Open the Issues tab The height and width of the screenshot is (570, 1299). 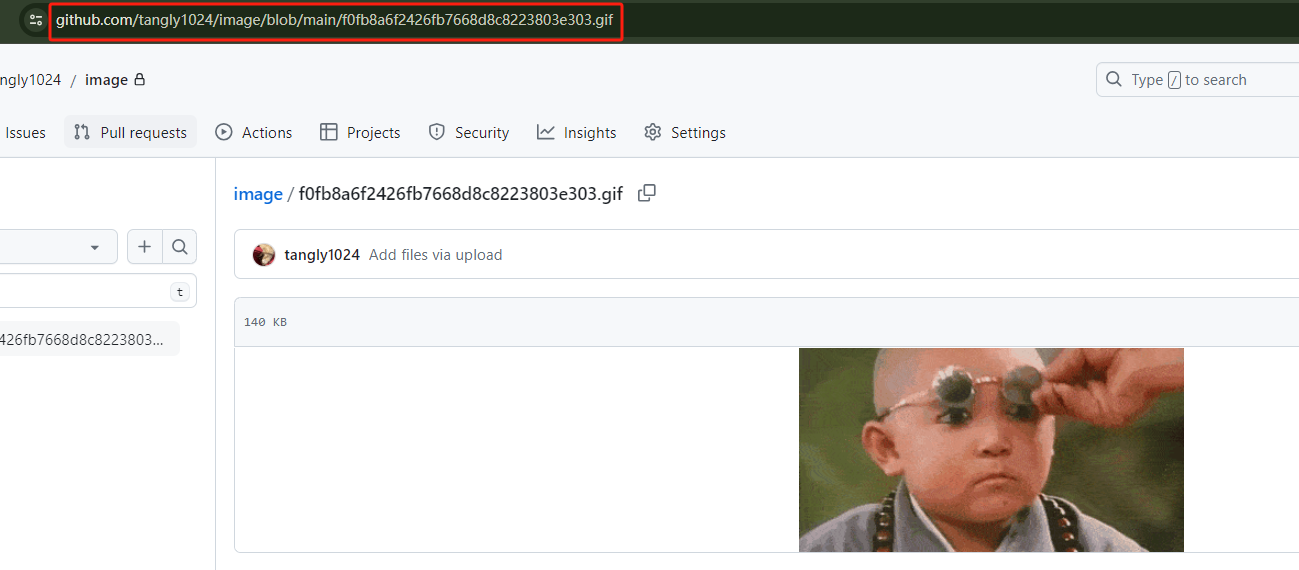[25, 132]
